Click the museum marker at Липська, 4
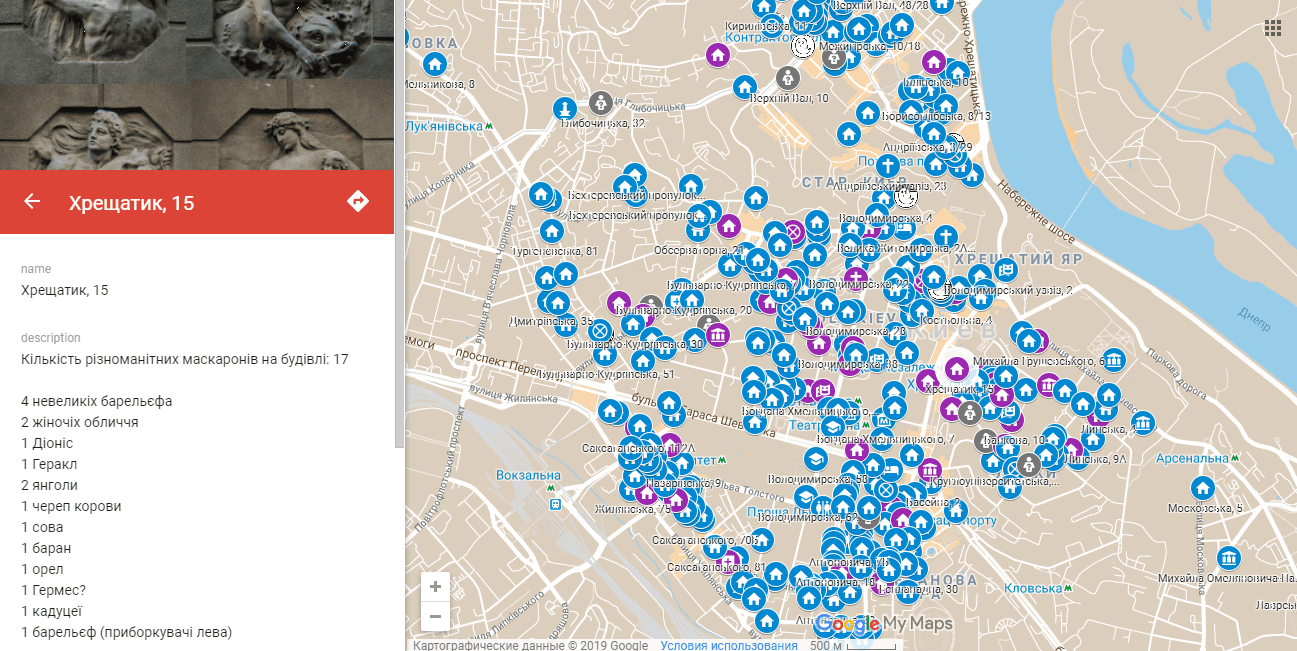 1144,424
